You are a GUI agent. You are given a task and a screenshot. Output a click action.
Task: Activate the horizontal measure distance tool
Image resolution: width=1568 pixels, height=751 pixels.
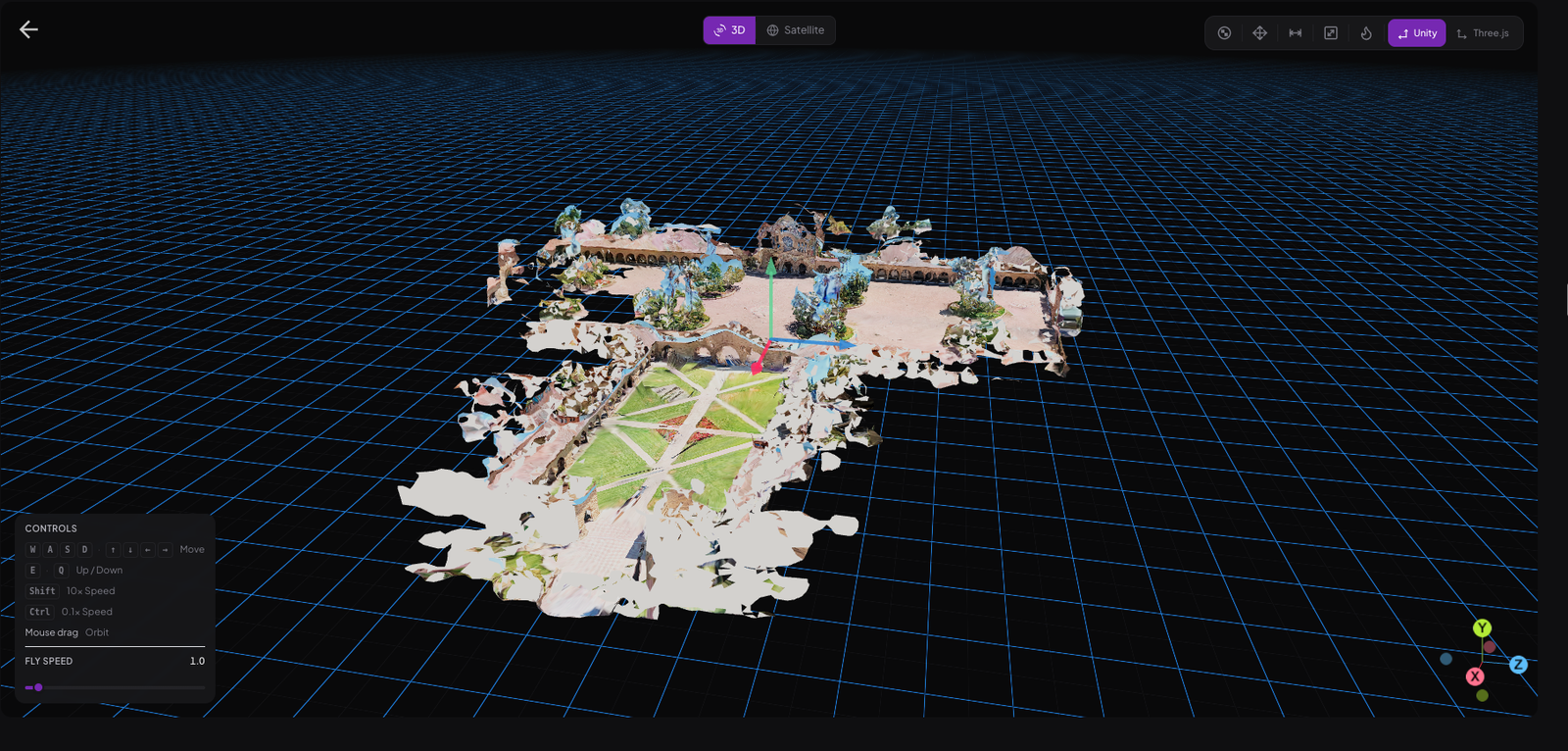click(1295, 33)
